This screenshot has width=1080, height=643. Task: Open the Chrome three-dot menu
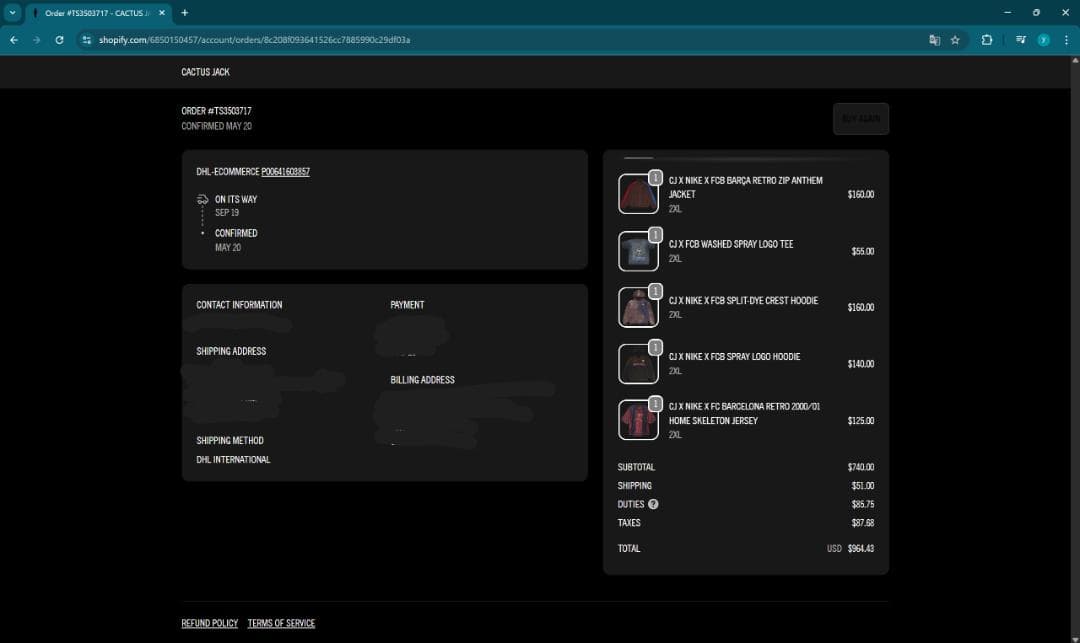pos(1066,40)
